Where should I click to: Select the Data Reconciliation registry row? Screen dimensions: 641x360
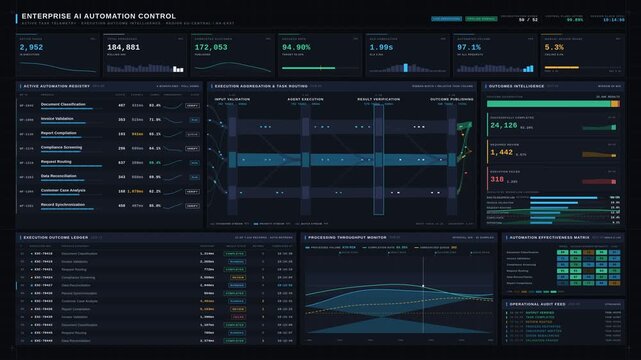109,177
